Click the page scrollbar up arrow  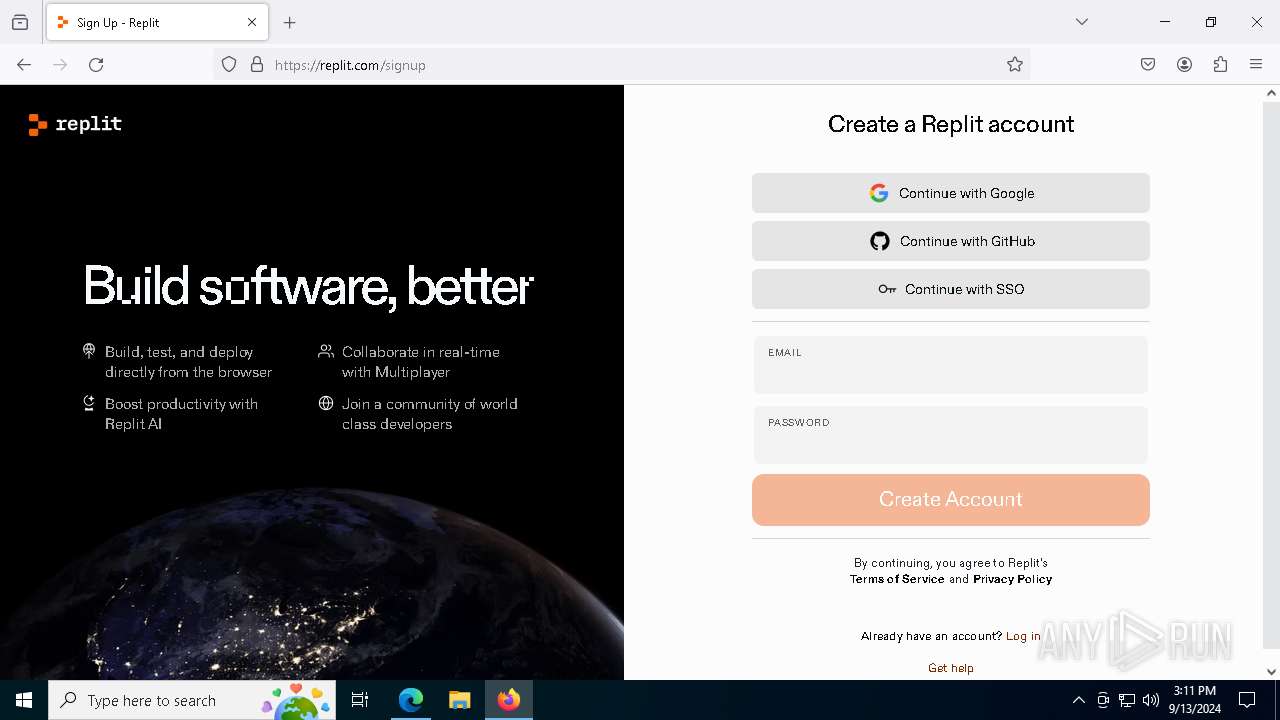point(1271,93)
